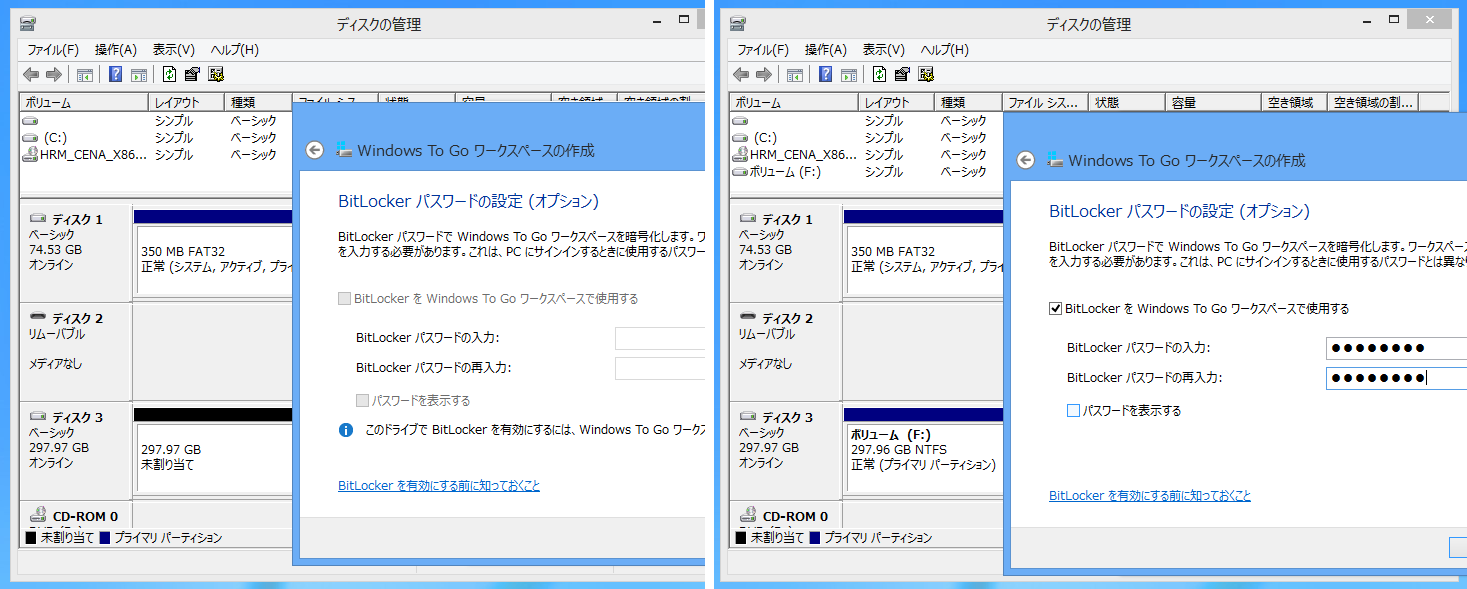1467x589 pixels.
Task: Focus BitLocker パスワードの入力 field in left wizard
Action: pos(660,338)
